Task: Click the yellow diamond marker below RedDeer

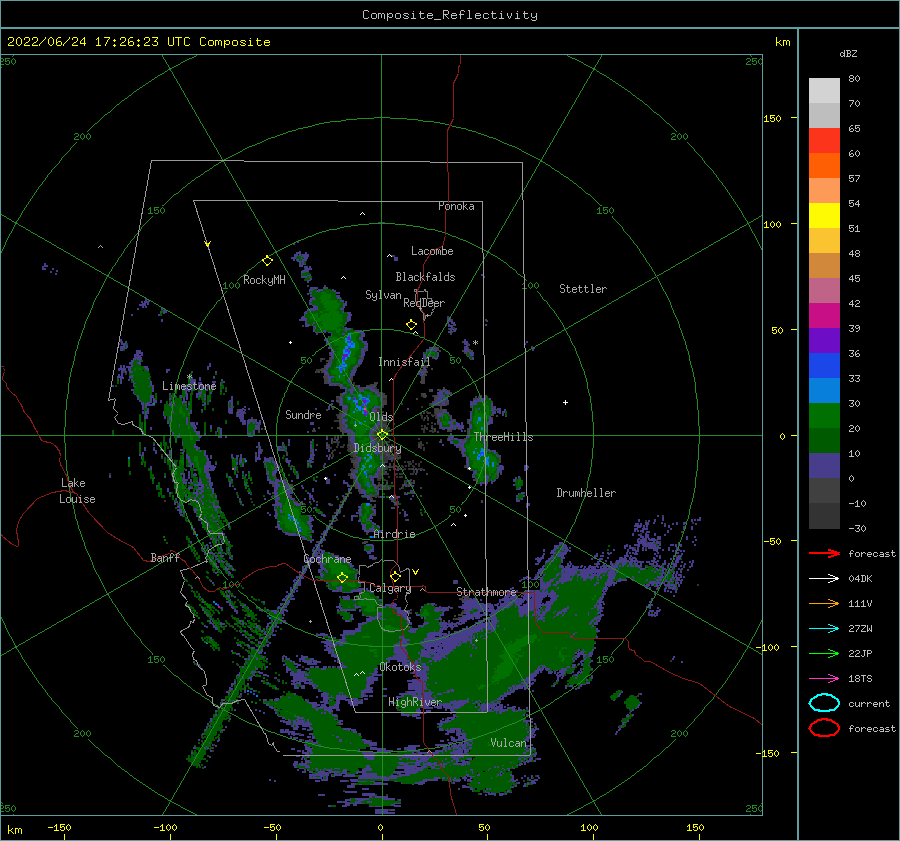Action: coord(411,325)
